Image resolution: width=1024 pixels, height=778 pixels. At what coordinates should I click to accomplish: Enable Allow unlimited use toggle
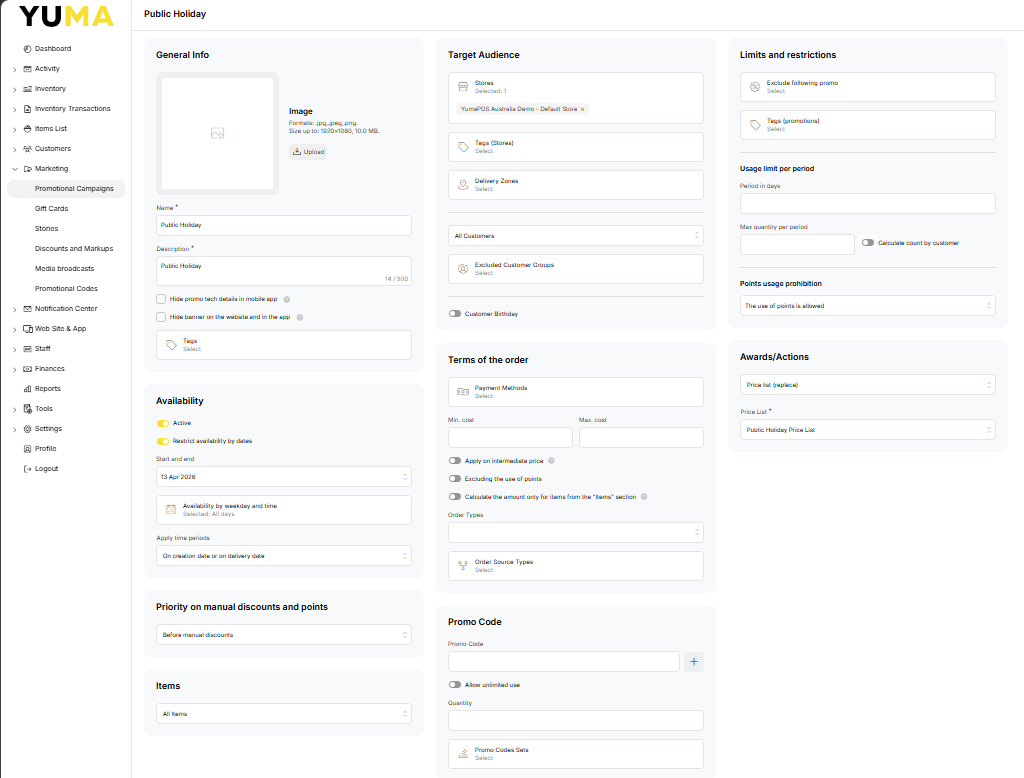coord(455,685)
